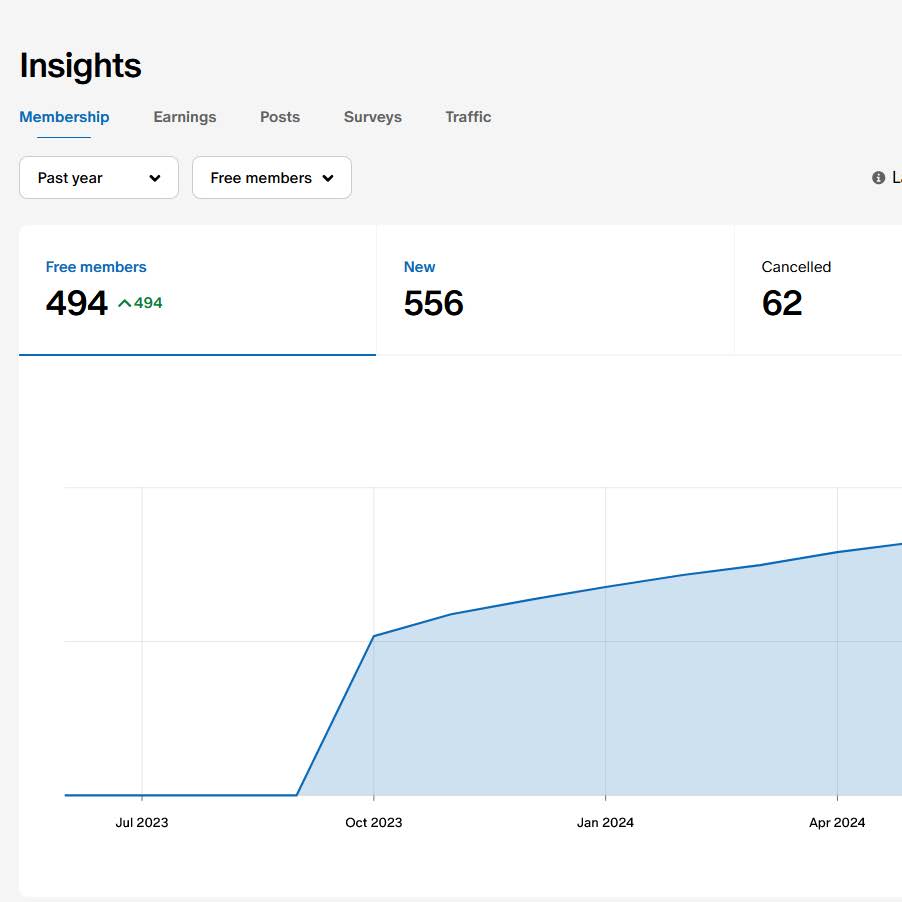The image size is (902, 902).
Task: Expand the Past year date range dropdown
Action: click(99, 178)
